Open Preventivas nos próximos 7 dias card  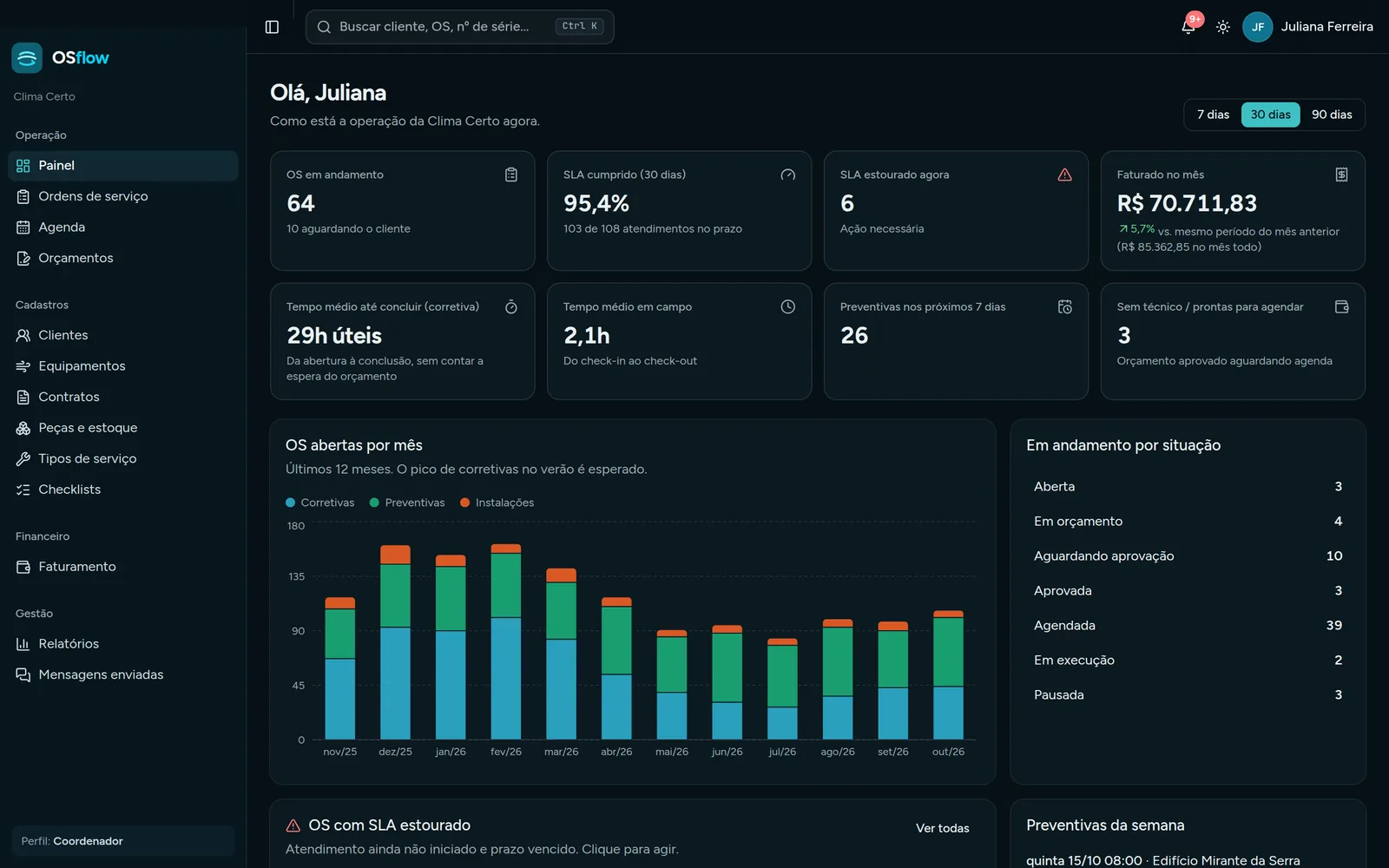pos(956,341)
